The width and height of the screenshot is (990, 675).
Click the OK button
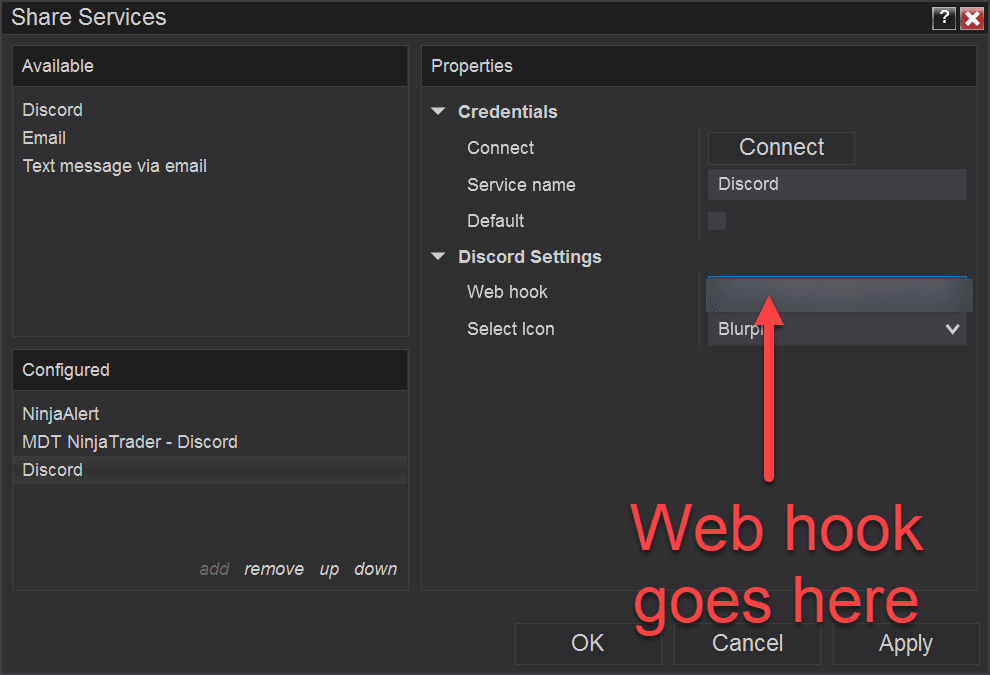(x=588, y=643)
